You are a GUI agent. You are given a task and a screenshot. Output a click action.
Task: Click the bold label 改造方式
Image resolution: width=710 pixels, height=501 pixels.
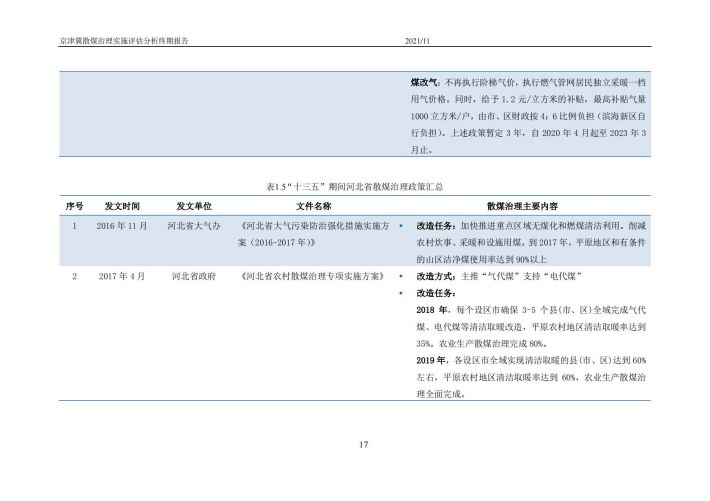pos(436,276)
